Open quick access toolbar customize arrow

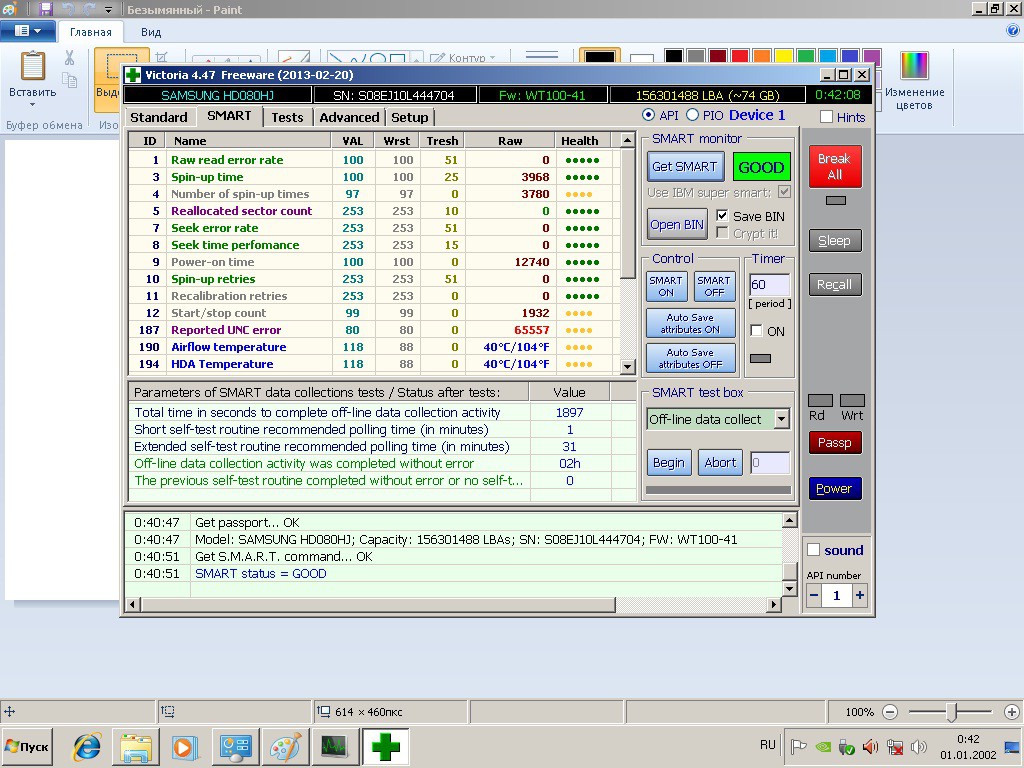[x=108, y=9]
